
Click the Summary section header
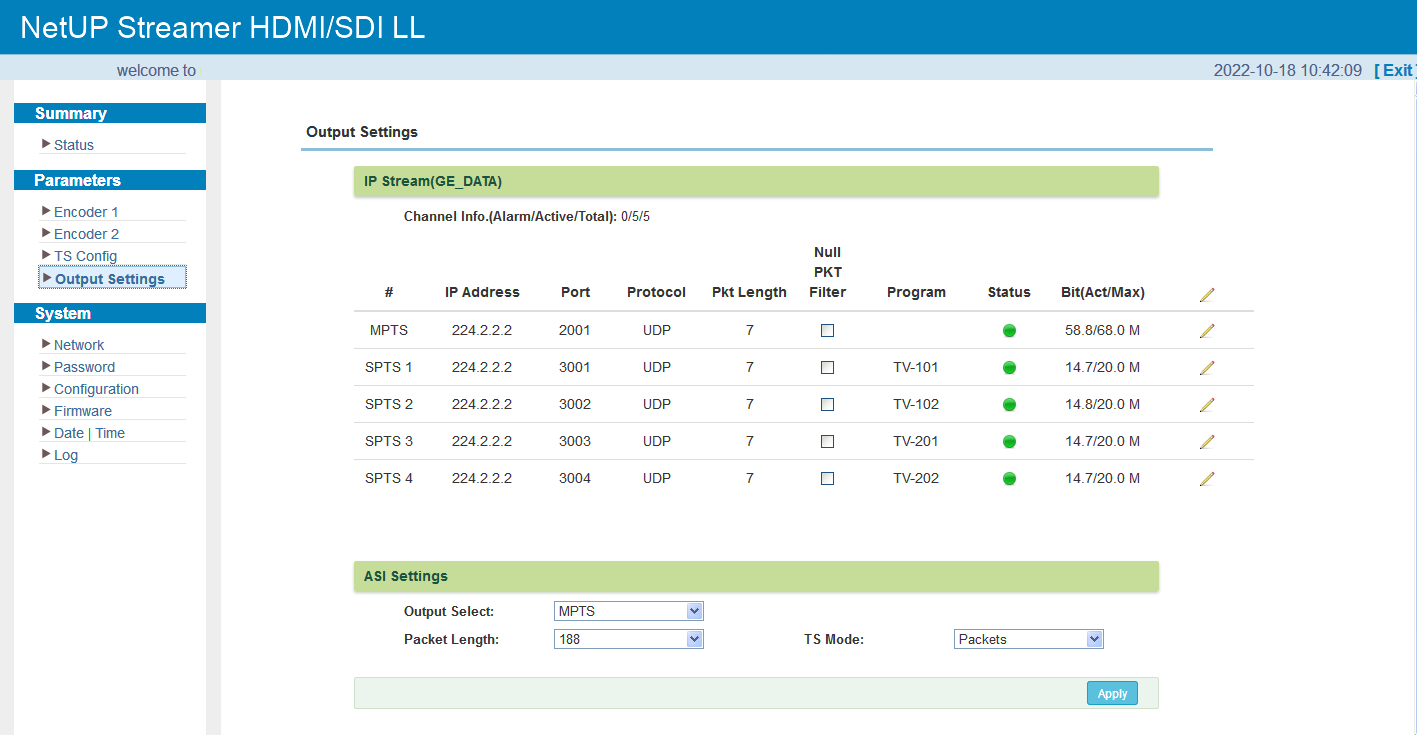(110, 113)
